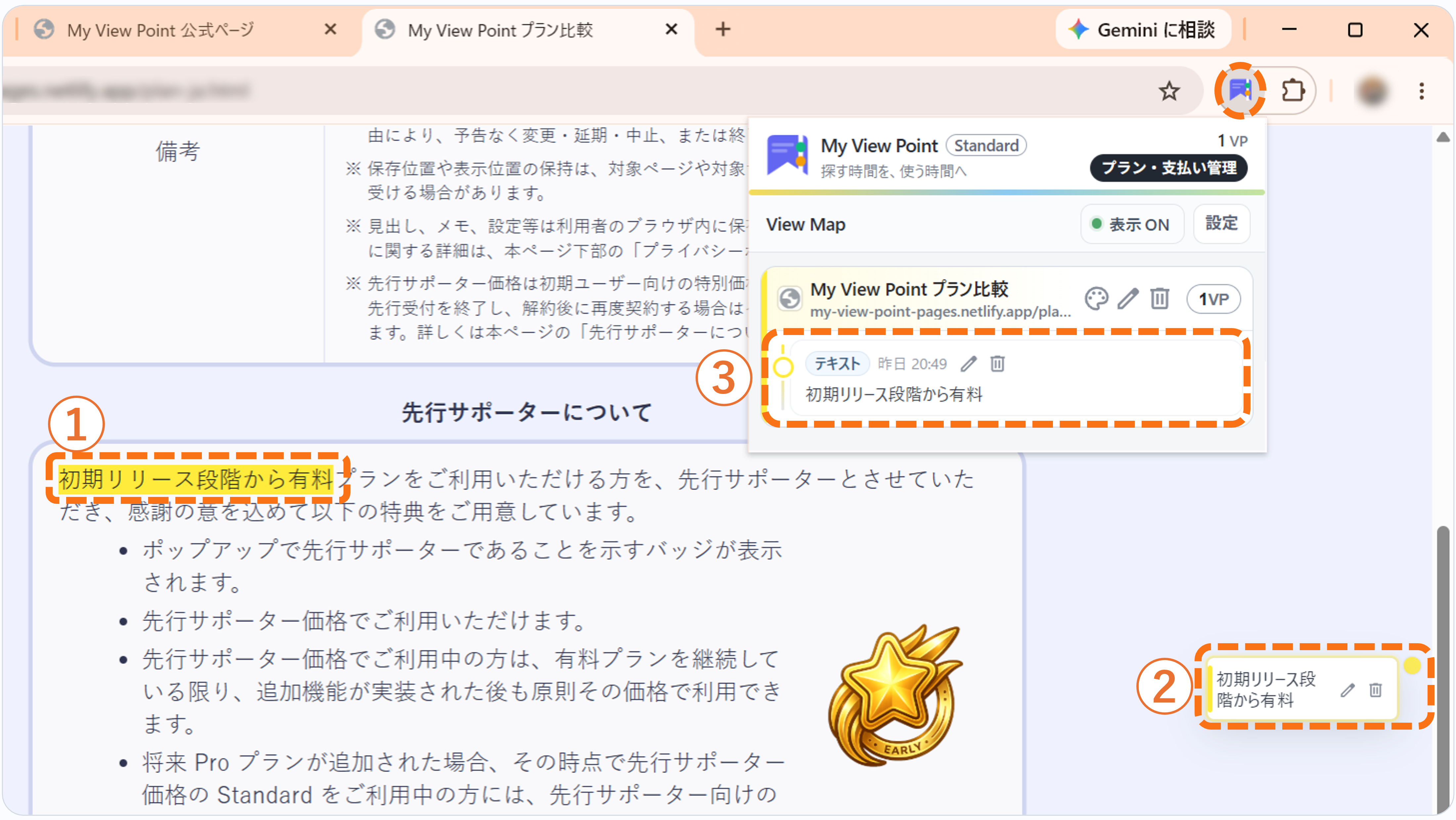Click the 1 VP counter in popup header
Image resolution: width=1456 pixels, height=820 pixels.
click(1232, 140)
